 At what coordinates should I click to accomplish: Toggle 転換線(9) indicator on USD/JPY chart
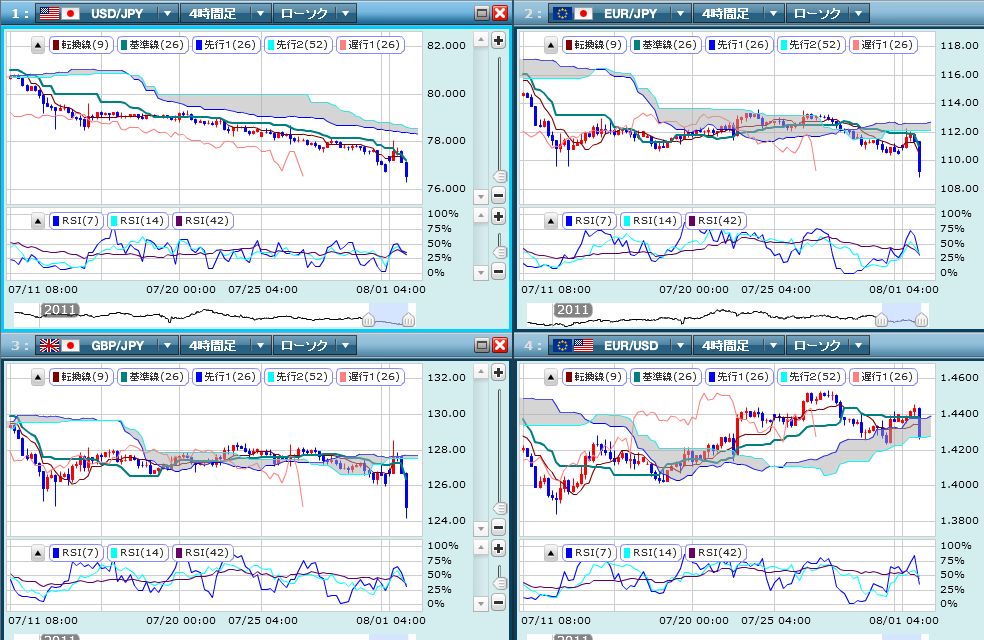81,45
